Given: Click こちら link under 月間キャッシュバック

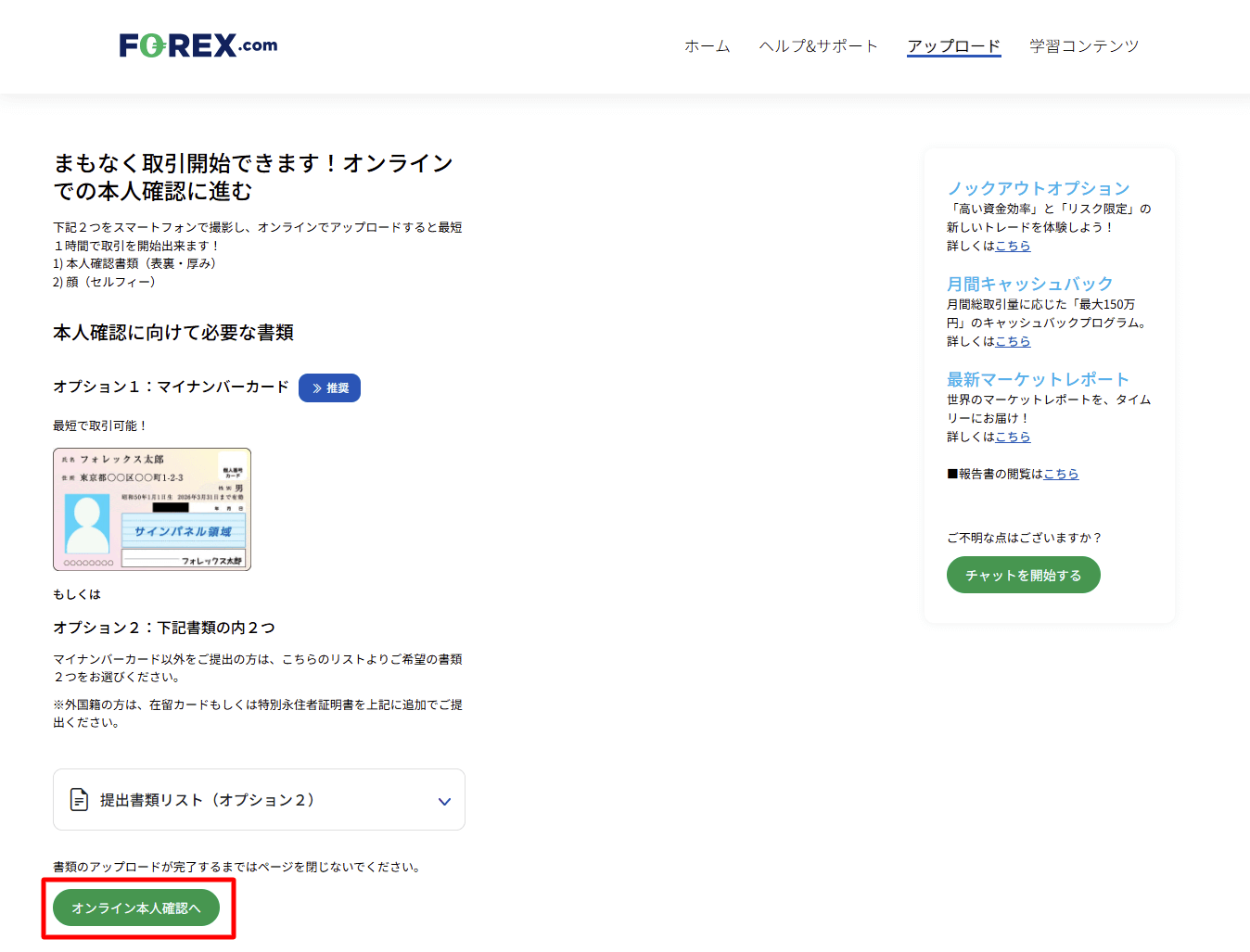Looking at the screenshot, I should click(x=1013, y=341).
